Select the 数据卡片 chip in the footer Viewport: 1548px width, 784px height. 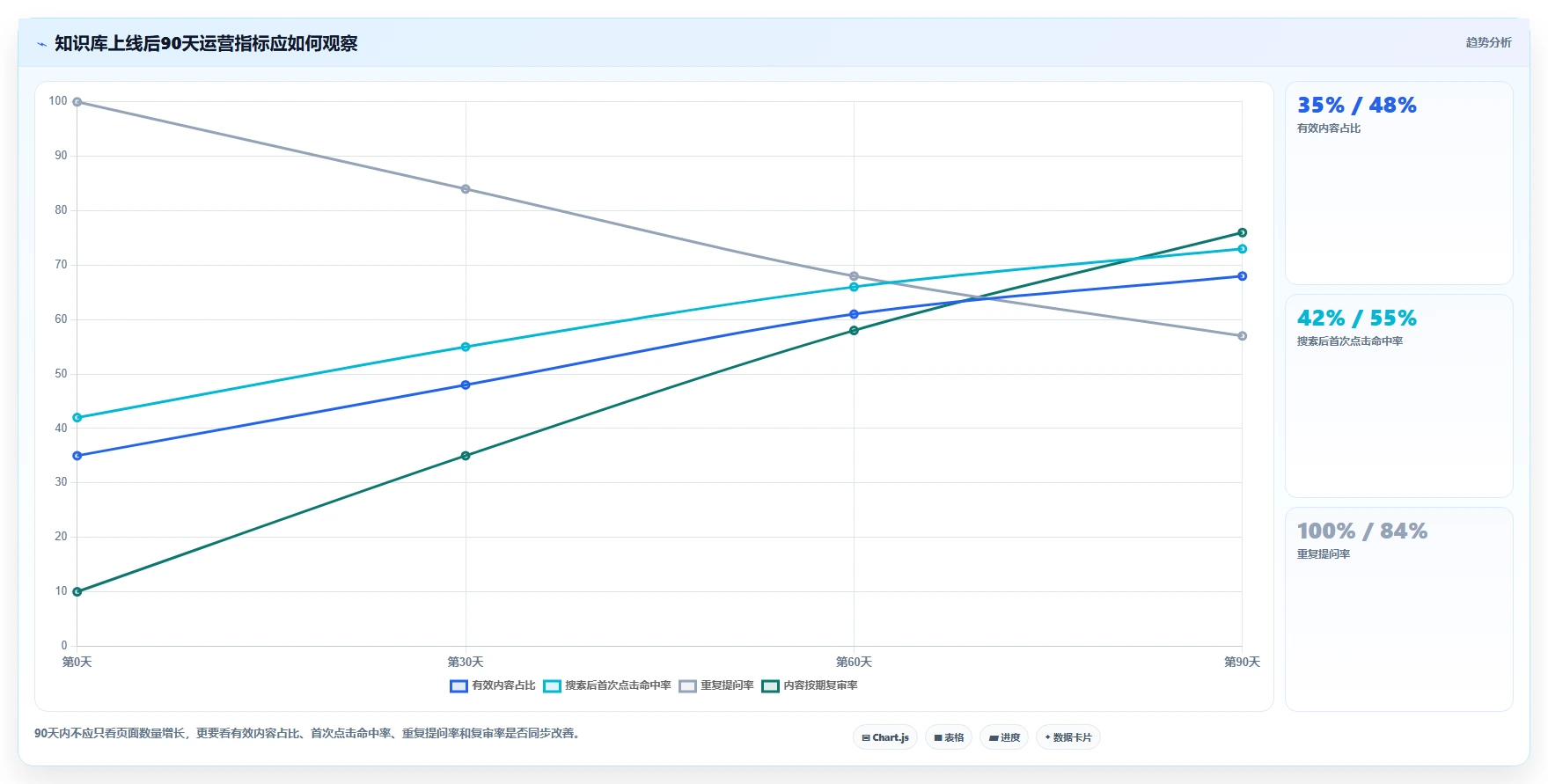pyautogui.click(x=1068, y=737)
